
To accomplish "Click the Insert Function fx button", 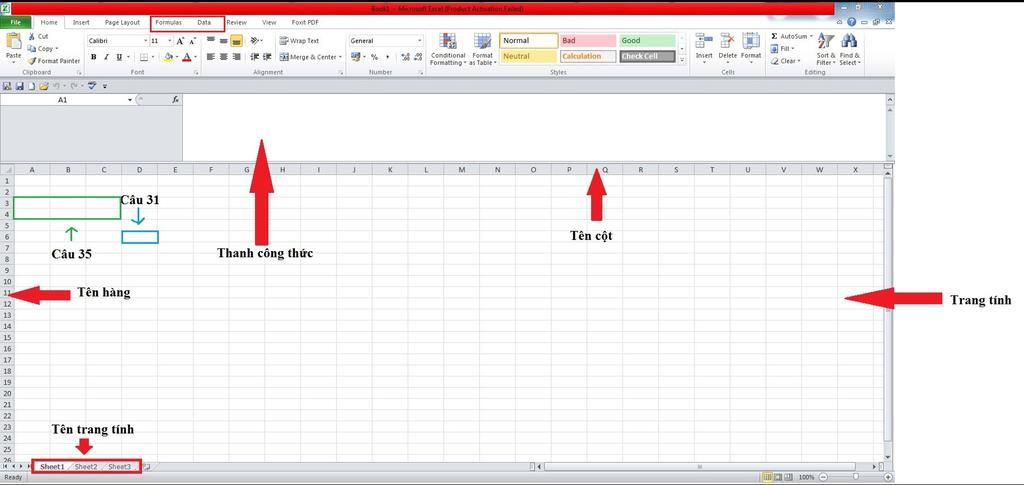I will 175,100.
